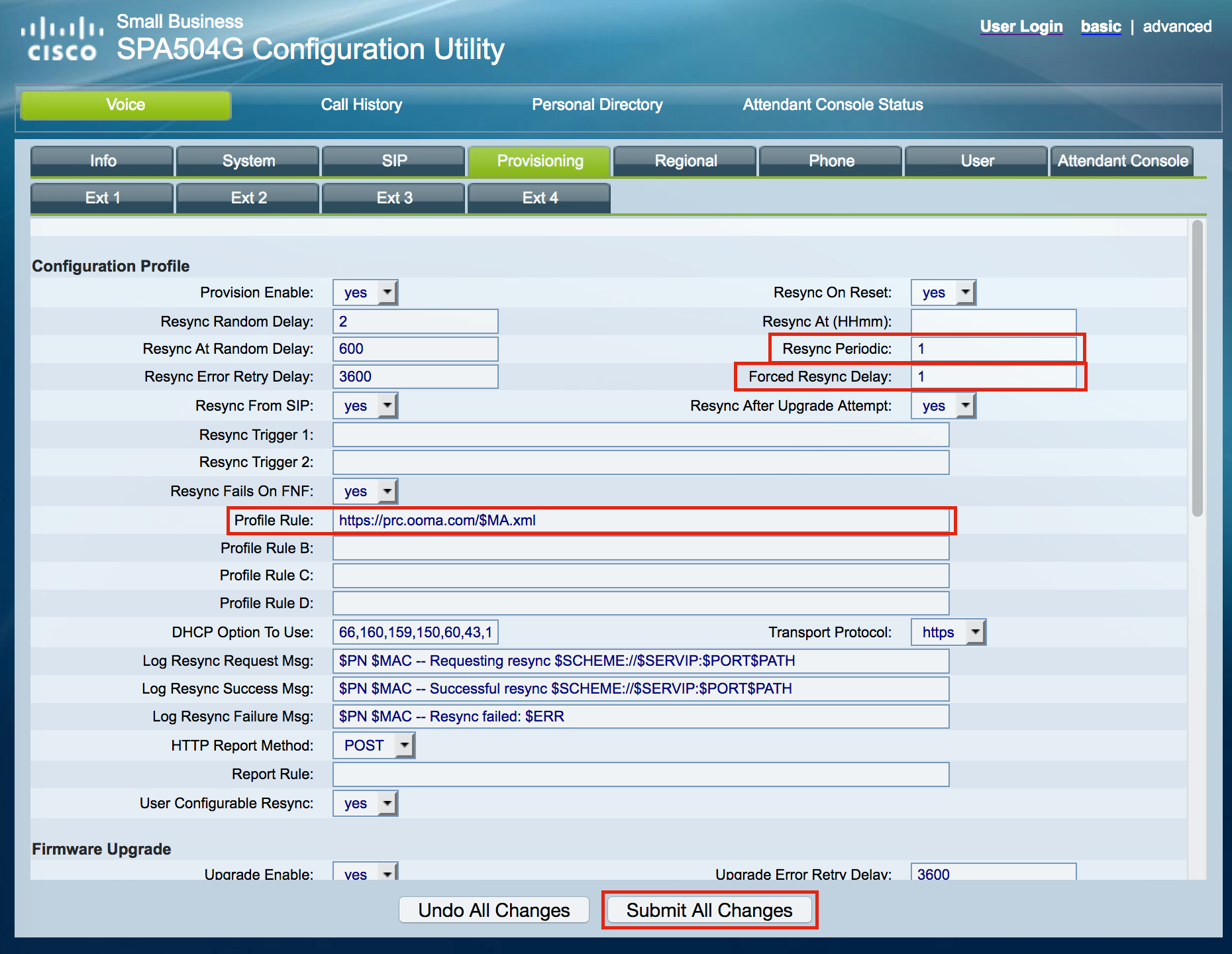Change the HTTP Report Method dropdown
1232x954 pixels.
(x=374, y=746)
